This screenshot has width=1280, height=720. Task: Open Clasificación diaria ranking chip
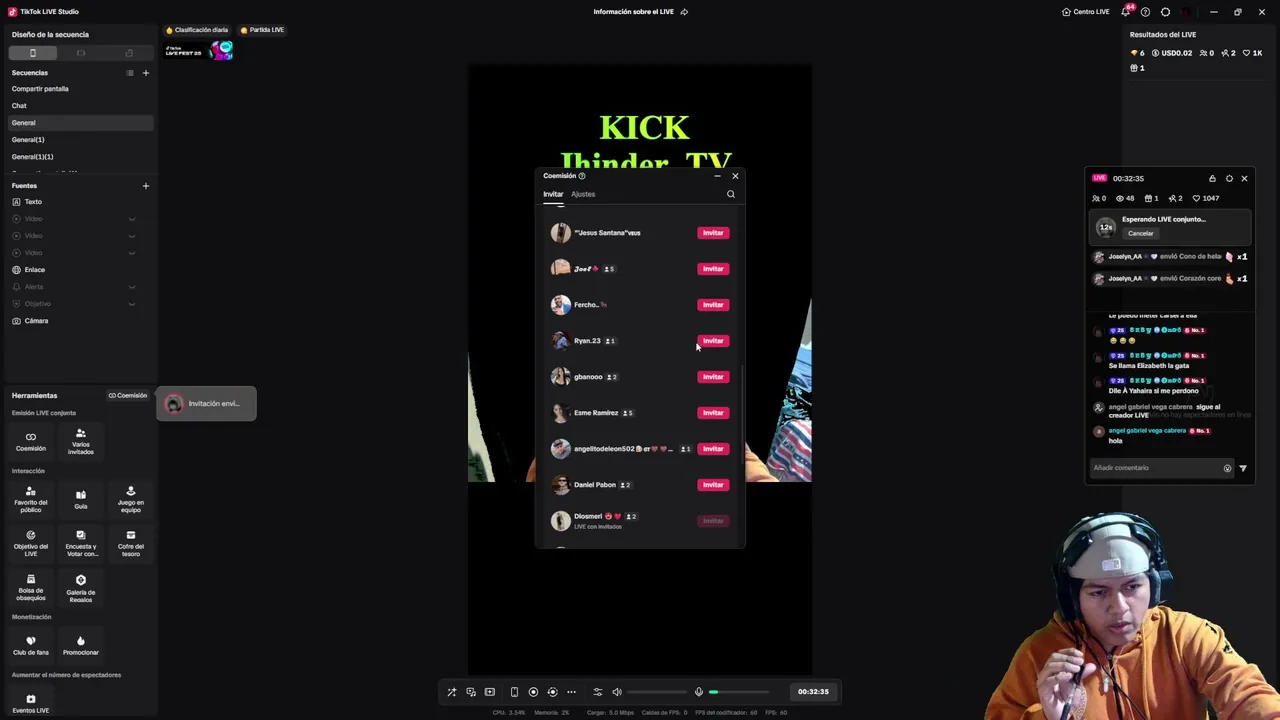click(x=197, y=30)
